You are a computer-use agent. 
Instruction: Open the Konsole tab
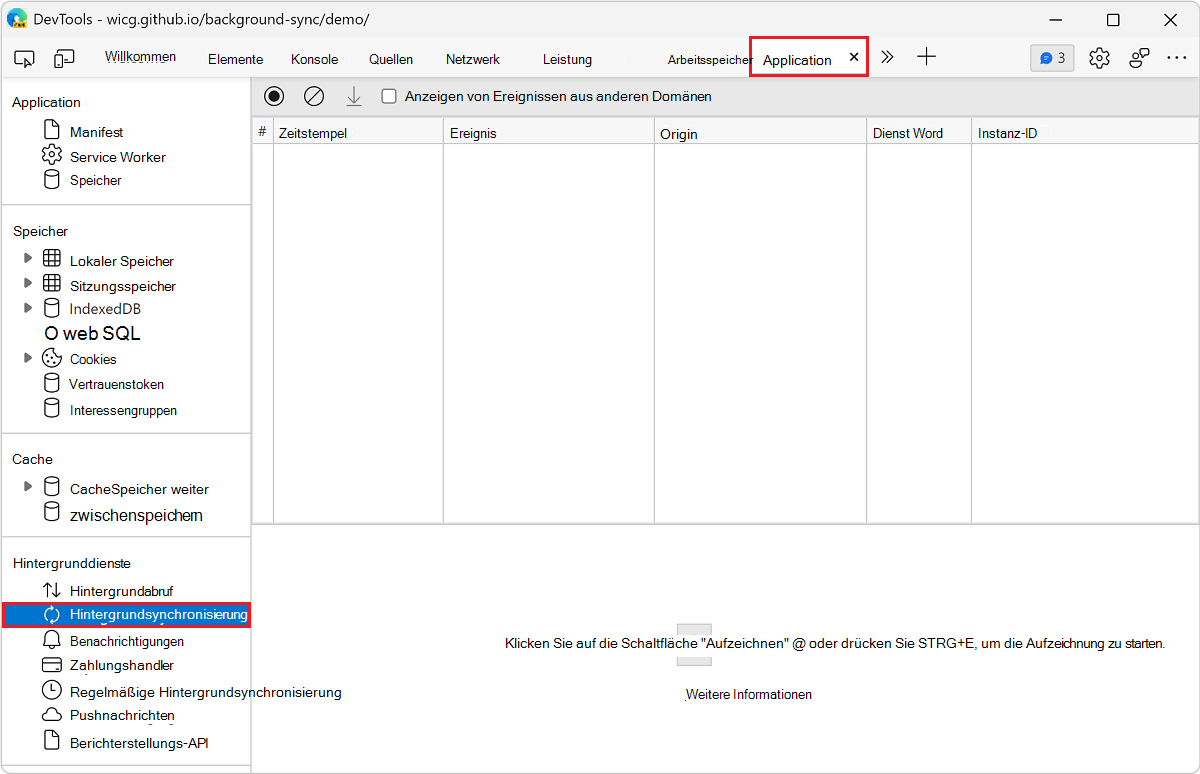(315, 59)
